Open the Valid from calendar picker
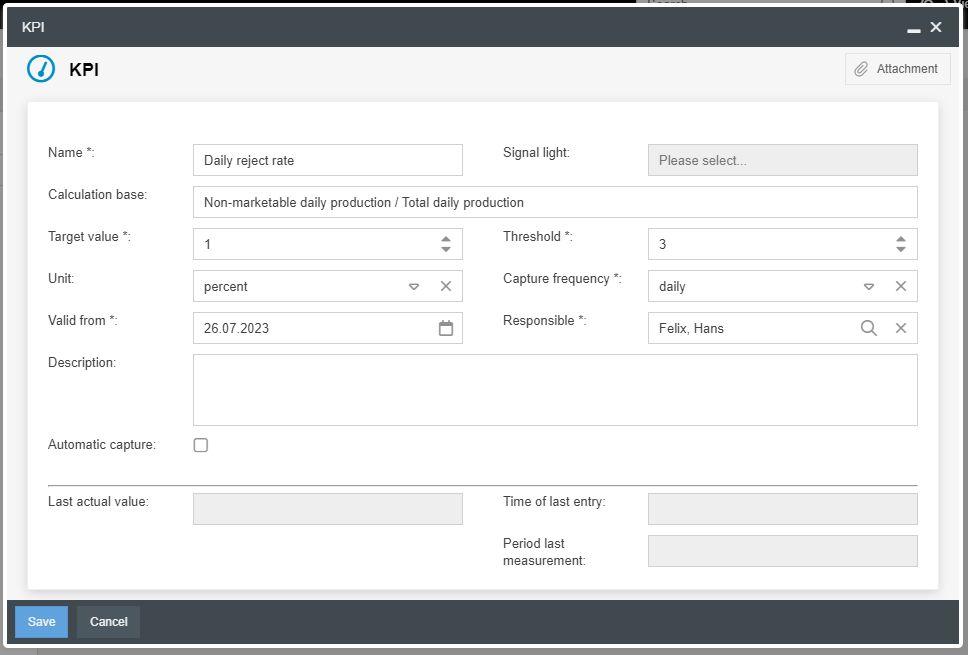The height and width of the screenshot is (655, 968). tap(446, 328)
